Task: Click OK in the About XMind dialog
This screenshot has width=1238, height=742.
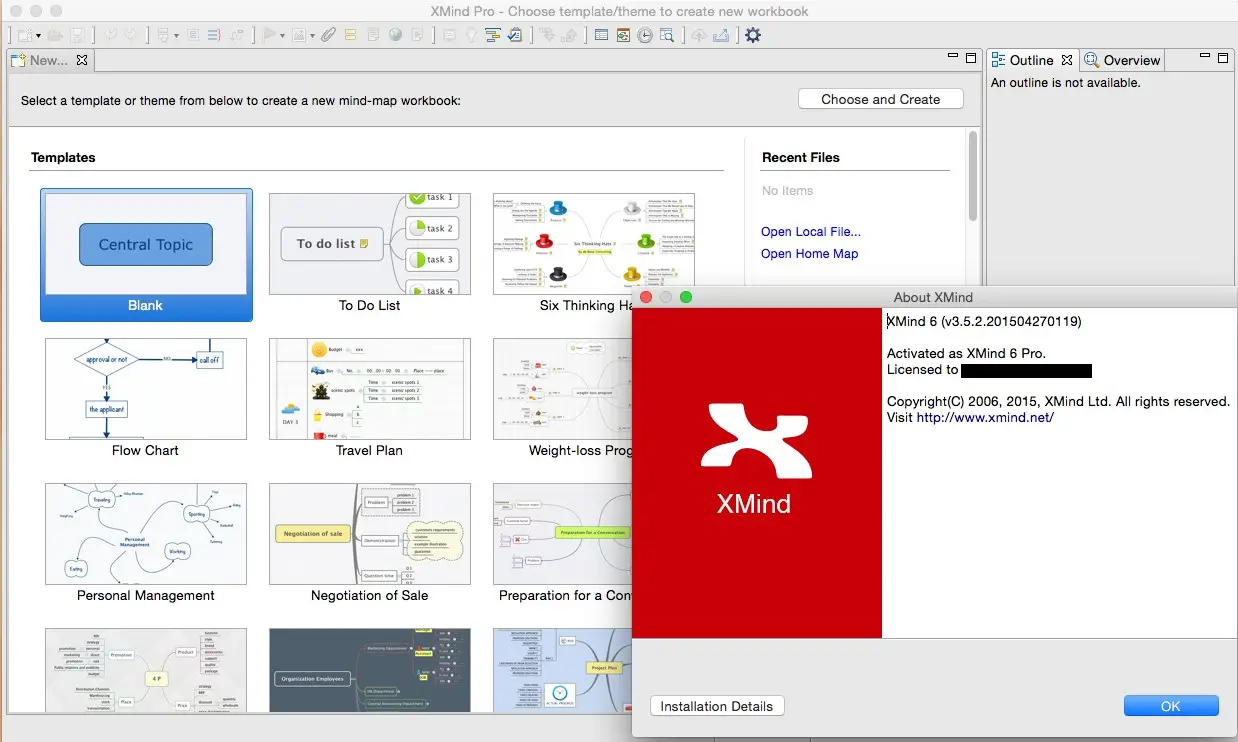Action: coord(1171,706)
